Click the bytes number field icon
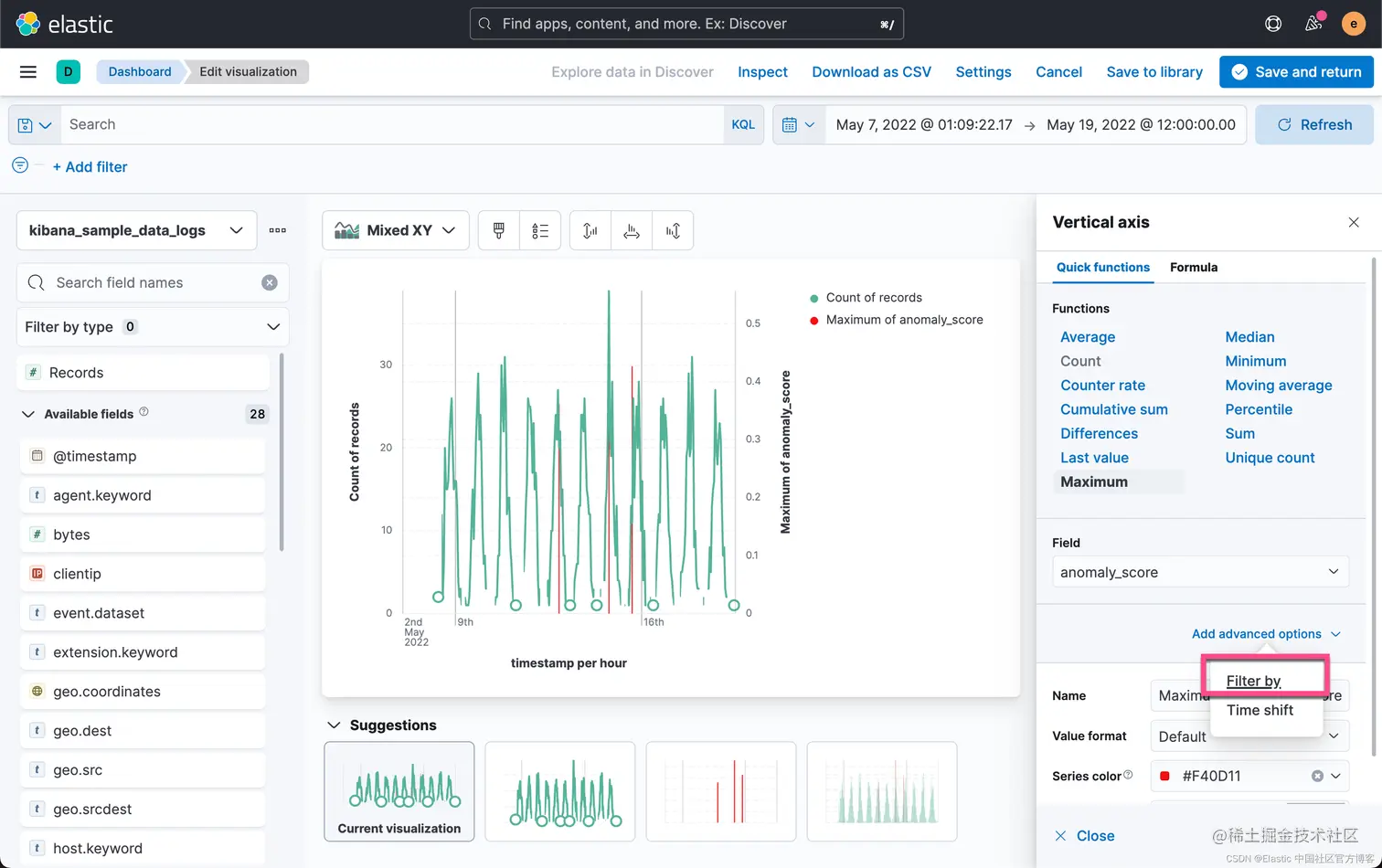Screen dimensions: 1382x868 [x=37, y=534]
